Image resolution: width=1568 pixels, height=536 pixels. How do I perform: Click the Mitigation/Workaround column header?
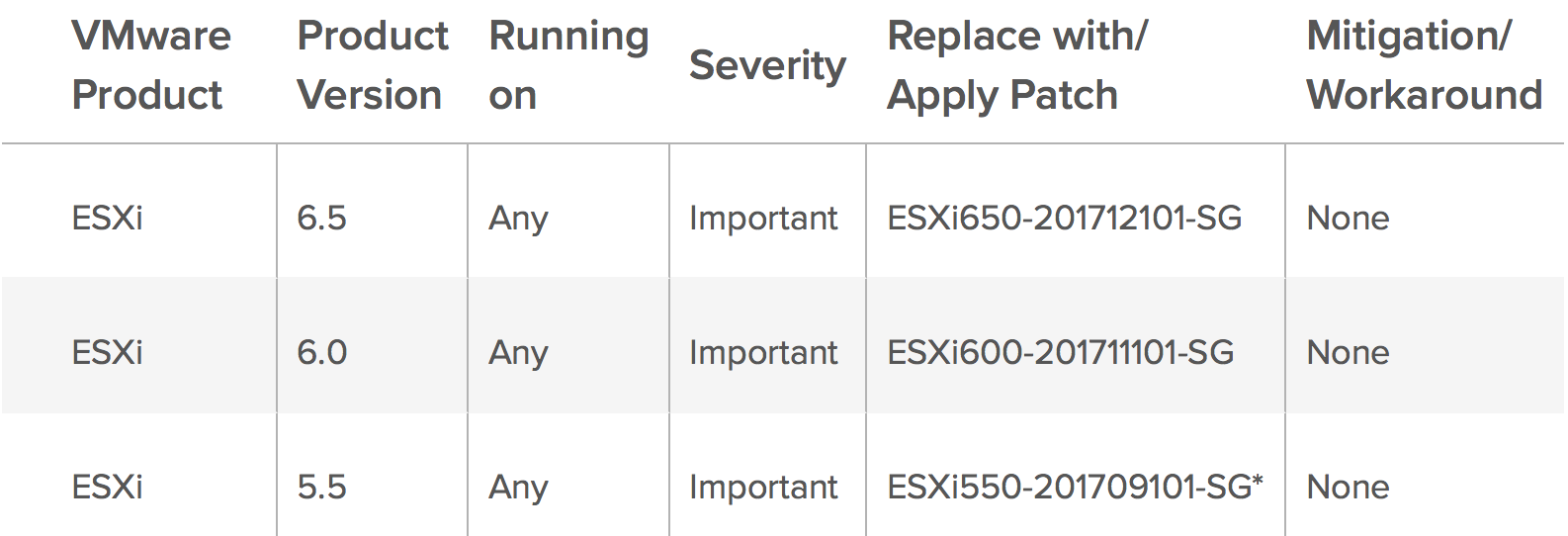[1424, 65]
